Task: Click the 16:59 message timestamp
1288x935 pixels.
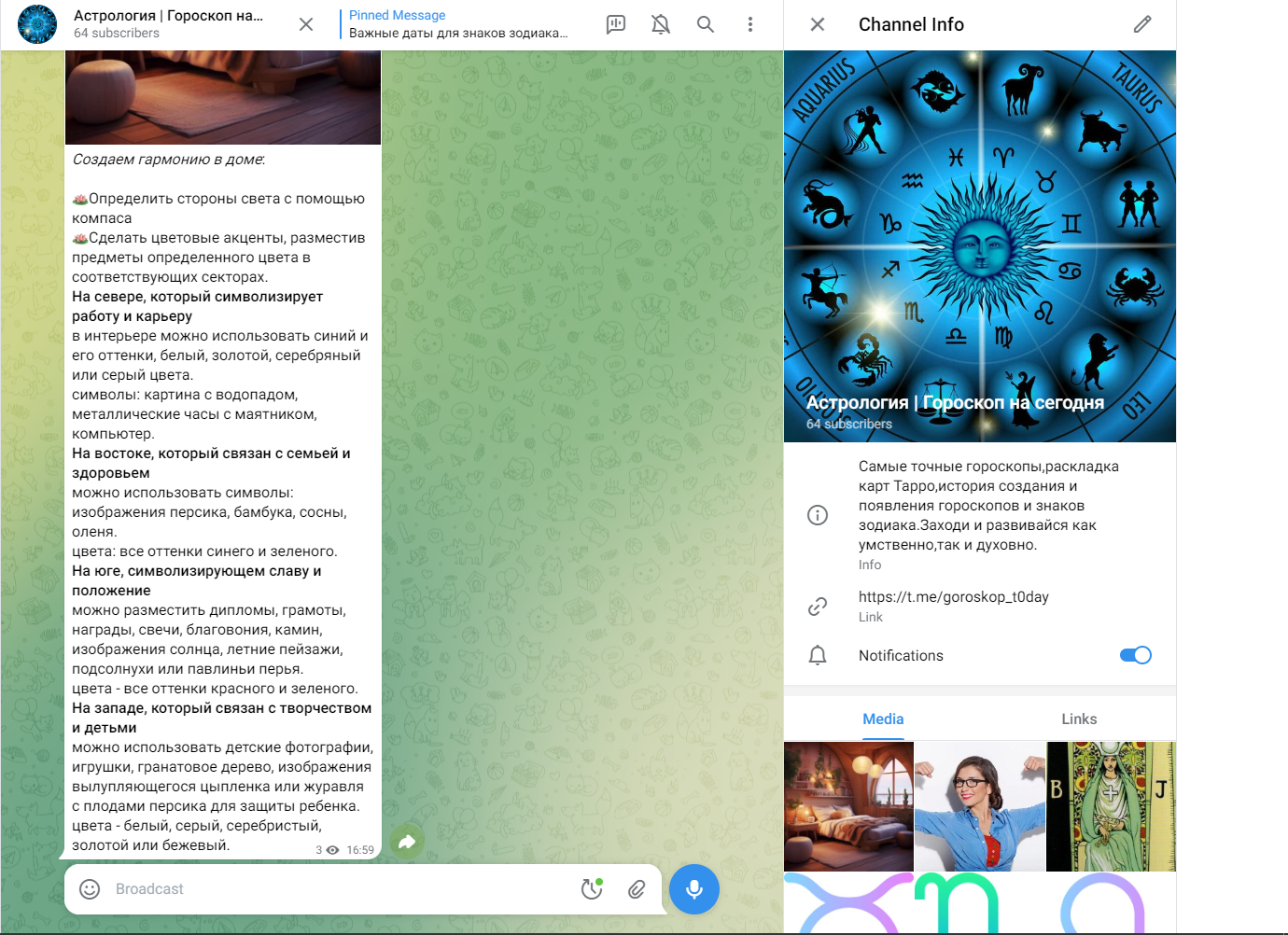Action: tap(360, 850)
